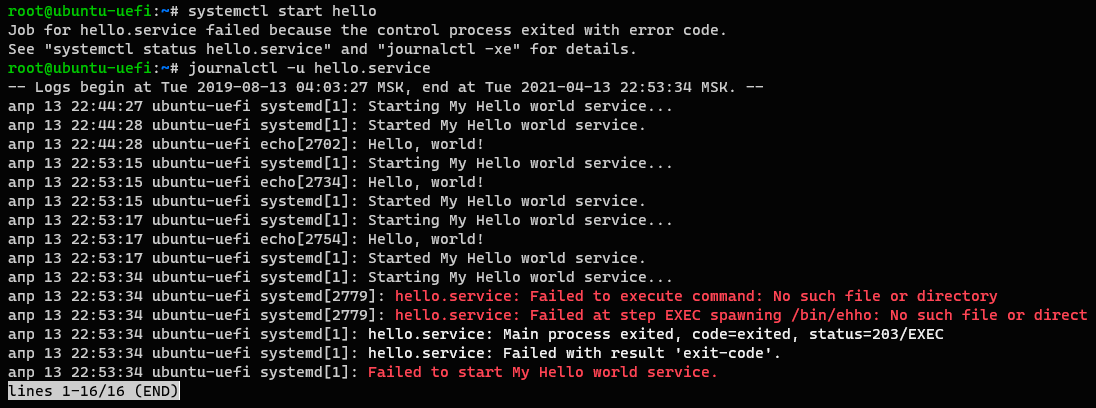This screenshot has height=408, width=1096.
Task: Click the 22:44:28 Started service log entry
Action: pos(326,125)
